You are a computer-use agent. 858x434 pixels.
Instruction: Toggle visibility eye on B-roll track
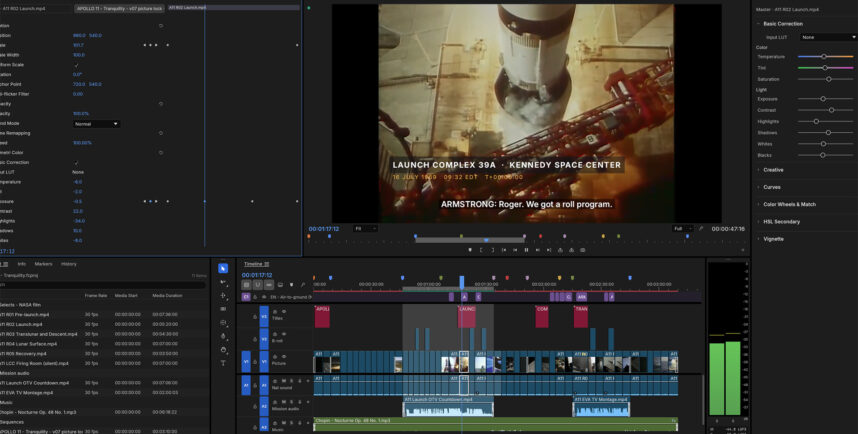[x=283, y=333]
